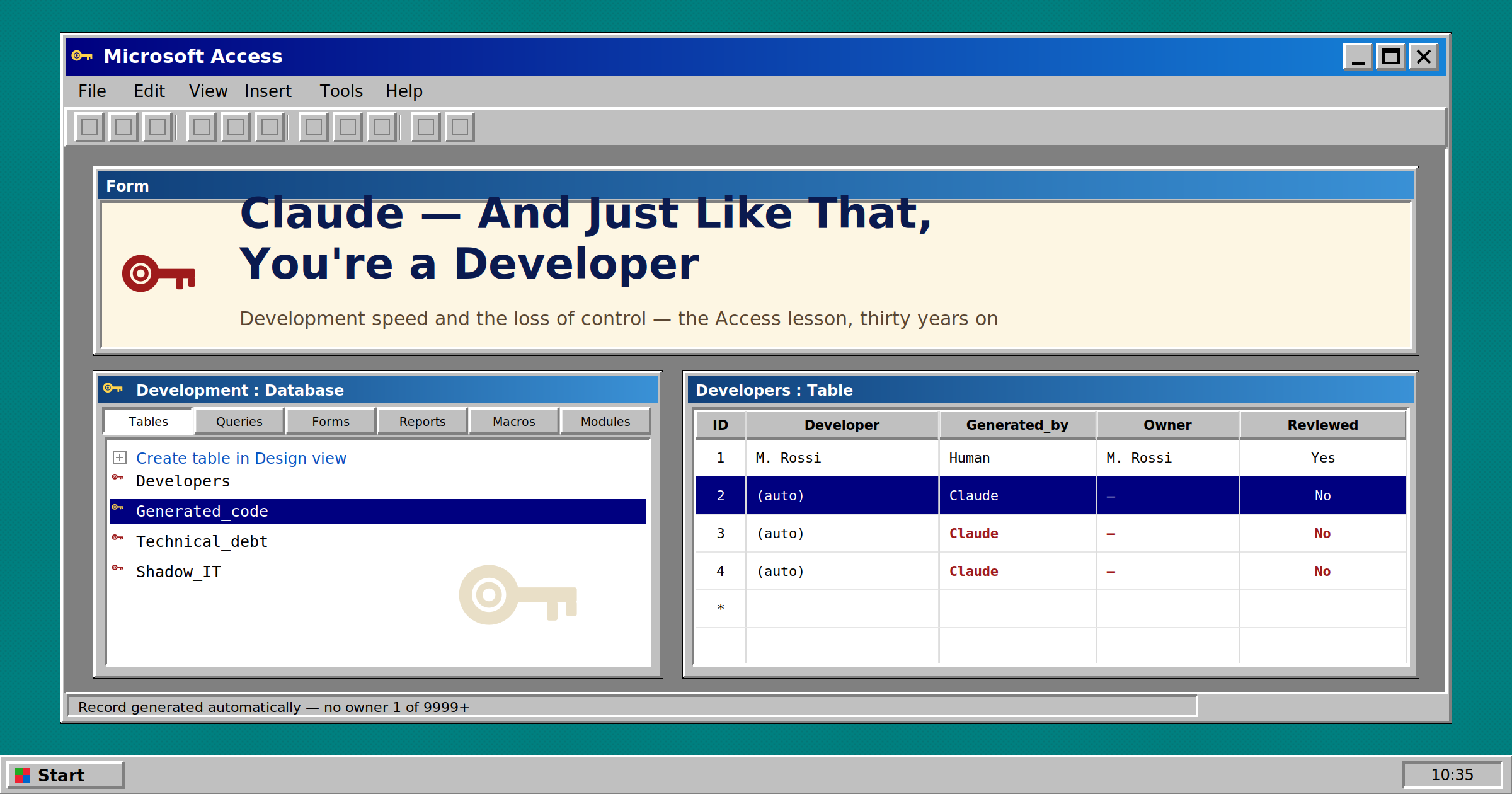This screenshot has height=794, width=1512.
Task: Click the '(auto)' Developer cell in row 4
Action: tap(842, 572)
